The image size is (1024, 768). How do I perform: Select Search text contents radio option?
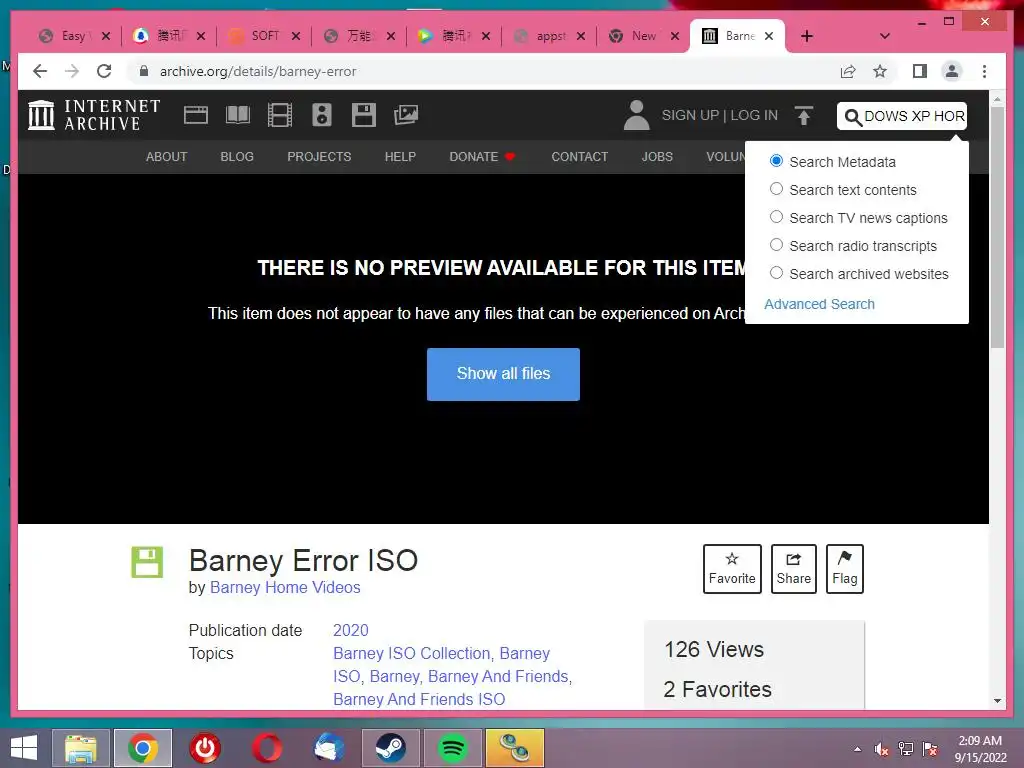[x=776, y=189]
